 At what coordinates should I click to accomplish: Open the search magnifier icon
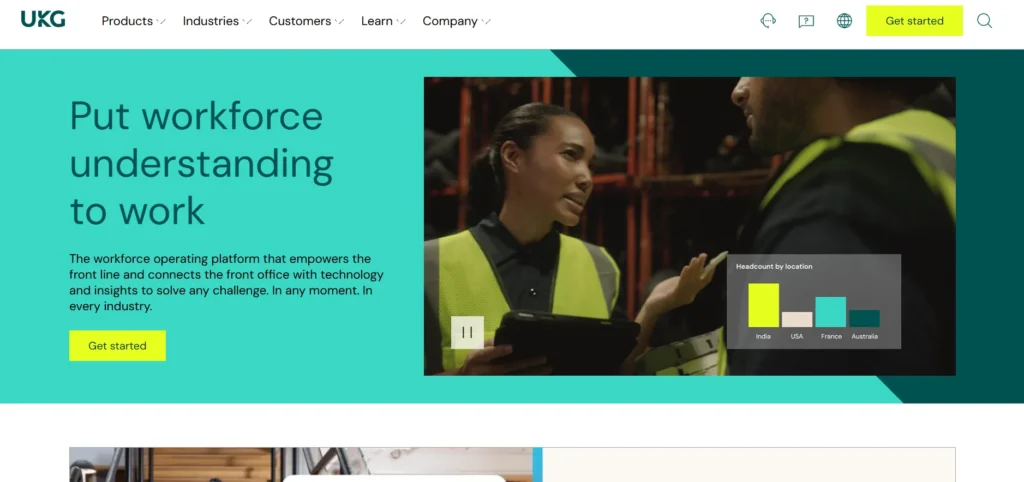pyautogui.click(x=984, y=21)
